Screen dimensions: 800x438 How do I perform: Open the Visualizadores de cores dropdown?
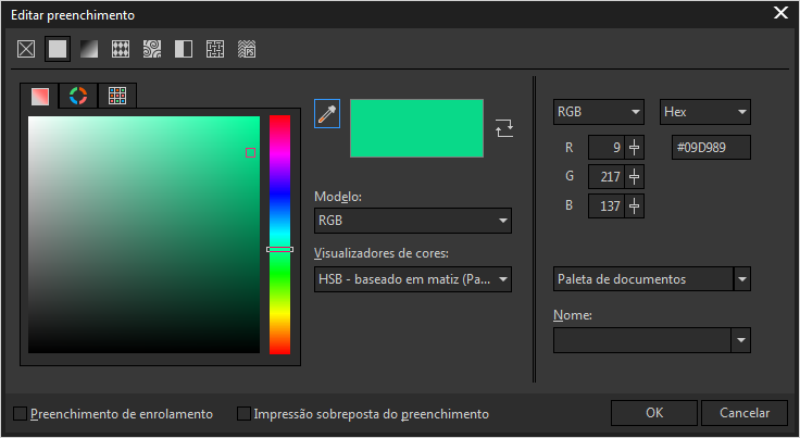[413, 279]
